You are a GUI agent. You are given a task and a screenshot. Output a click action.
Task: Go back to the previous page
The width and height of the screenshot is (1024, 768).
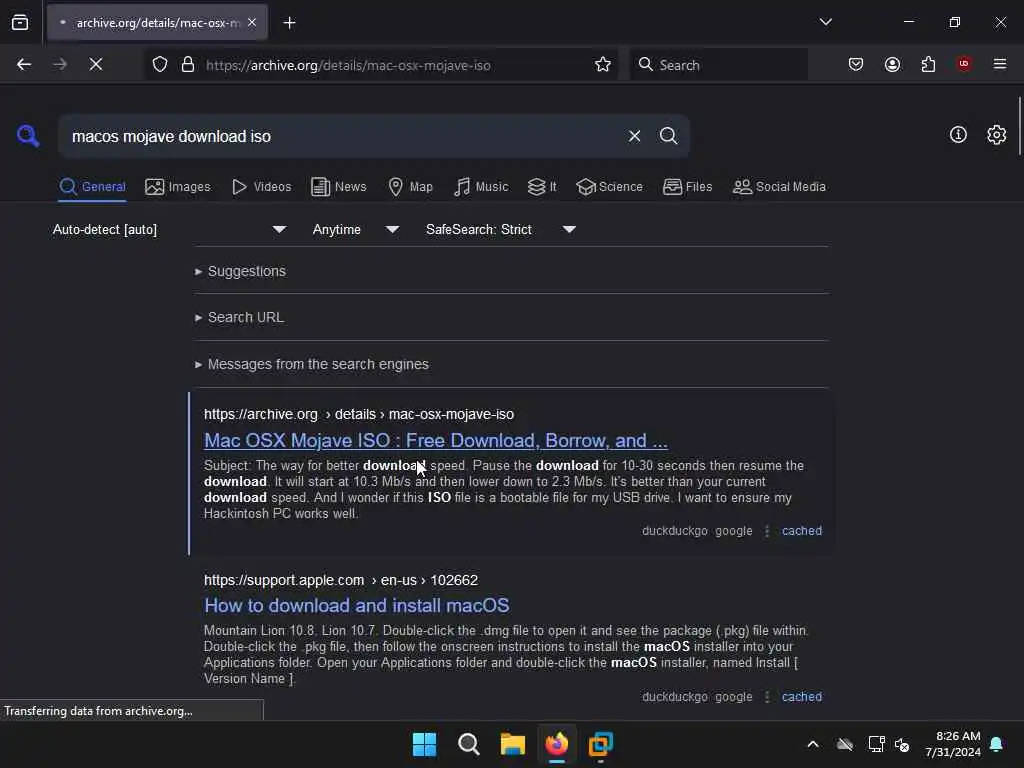pos(24,64)
